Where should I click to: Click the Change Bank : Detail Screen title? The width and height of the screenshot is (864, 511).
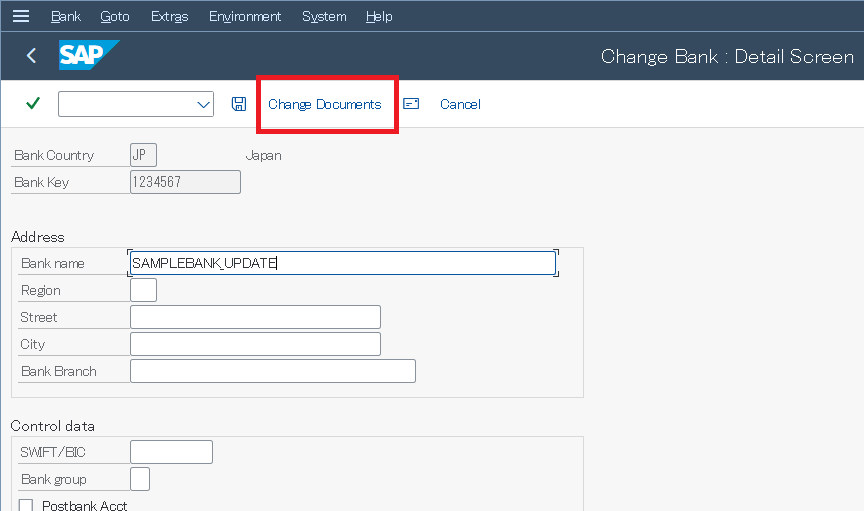pos(727,56)
